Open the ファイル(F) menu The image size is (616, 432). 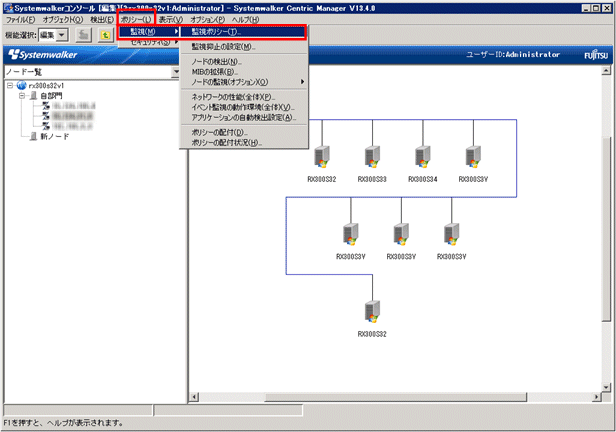click(x=20, y=19)
